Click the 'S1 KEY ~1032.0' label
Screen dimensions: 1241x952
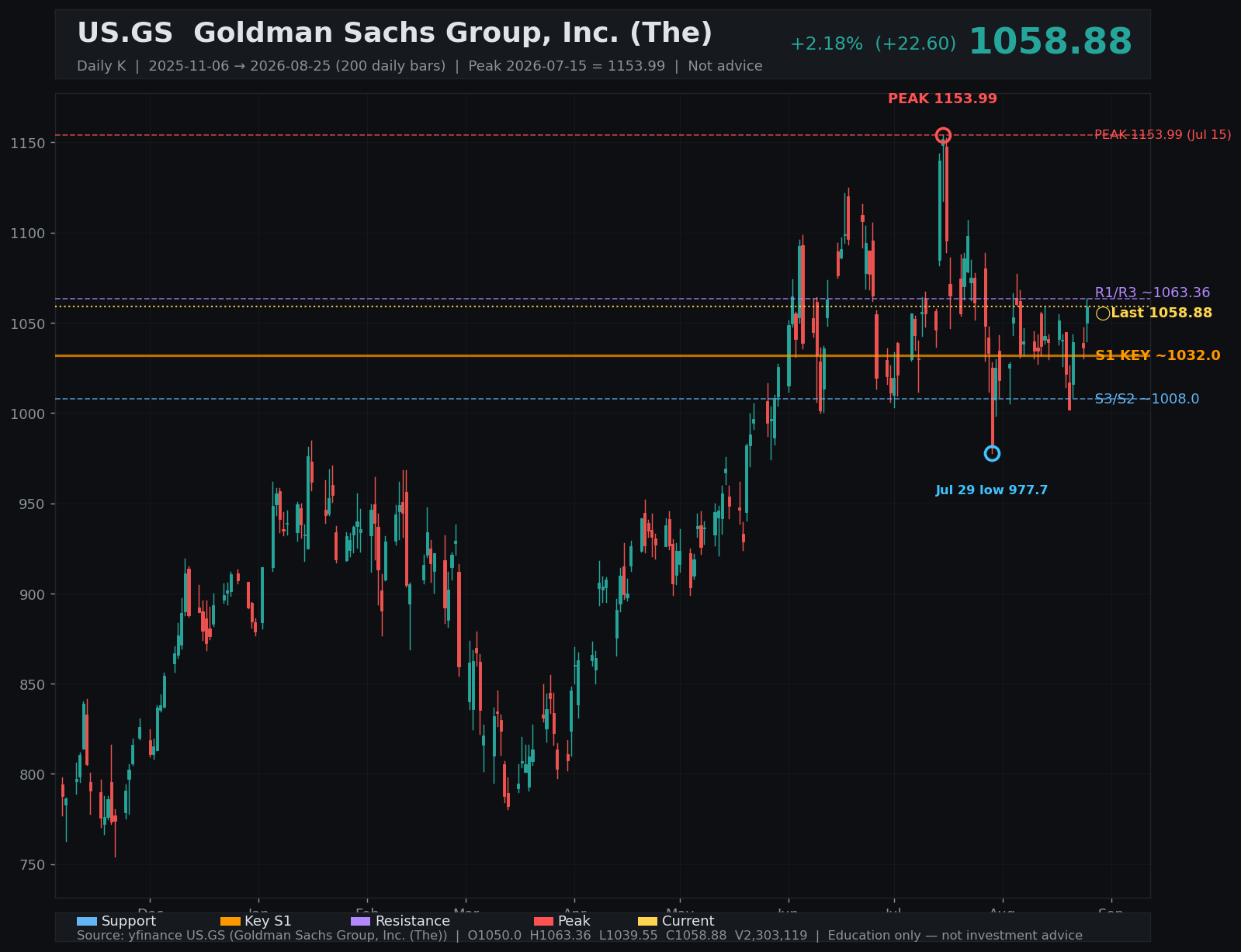tap(1157, 356)
